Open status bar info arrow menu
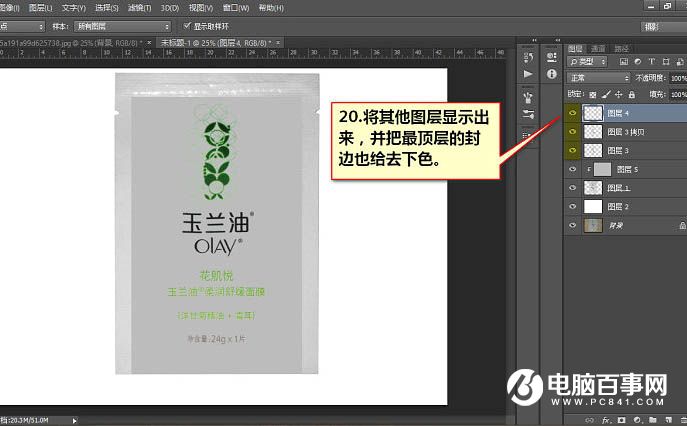 click(x=74, y=420)
